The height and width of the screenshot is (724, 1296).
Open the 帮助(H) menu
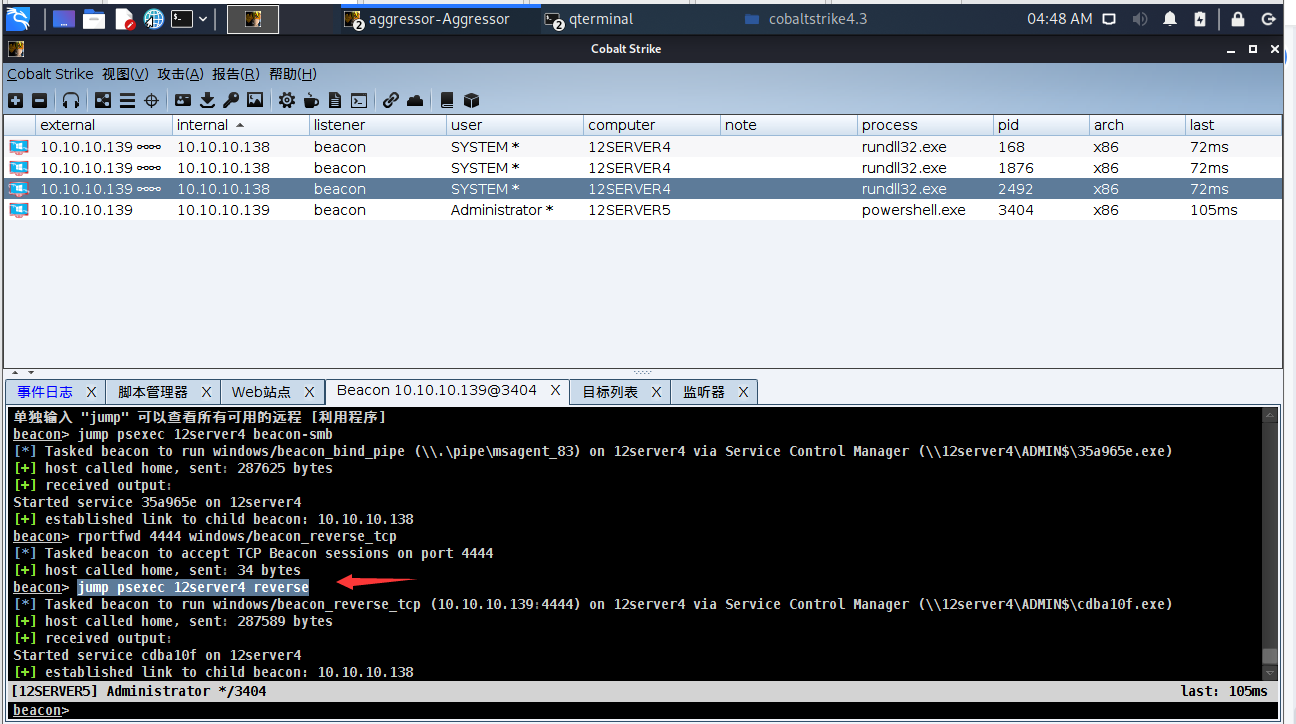tap(292, 74)
